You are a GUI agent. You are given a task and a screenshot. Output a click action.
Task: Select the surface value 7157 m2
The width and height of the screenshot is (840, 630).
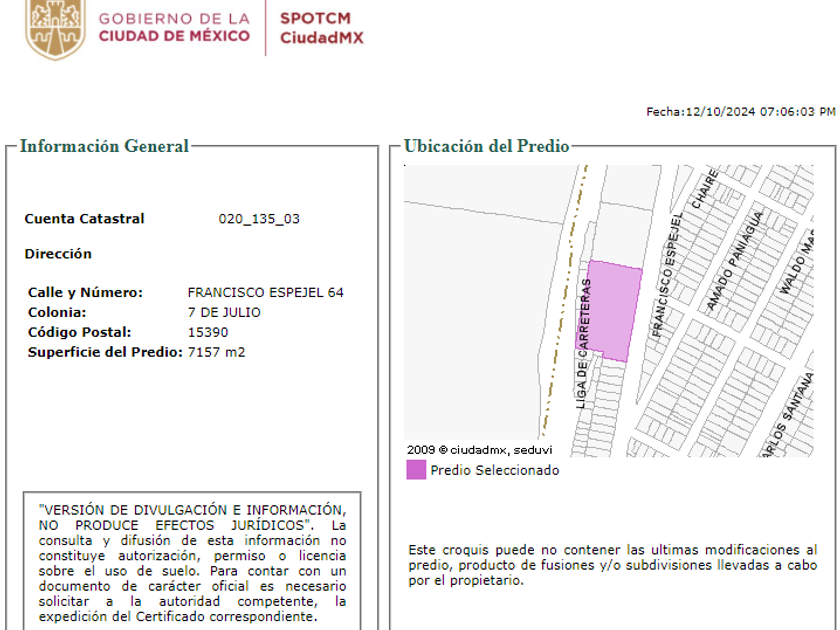pyautogui.click(x=216, y=352)
